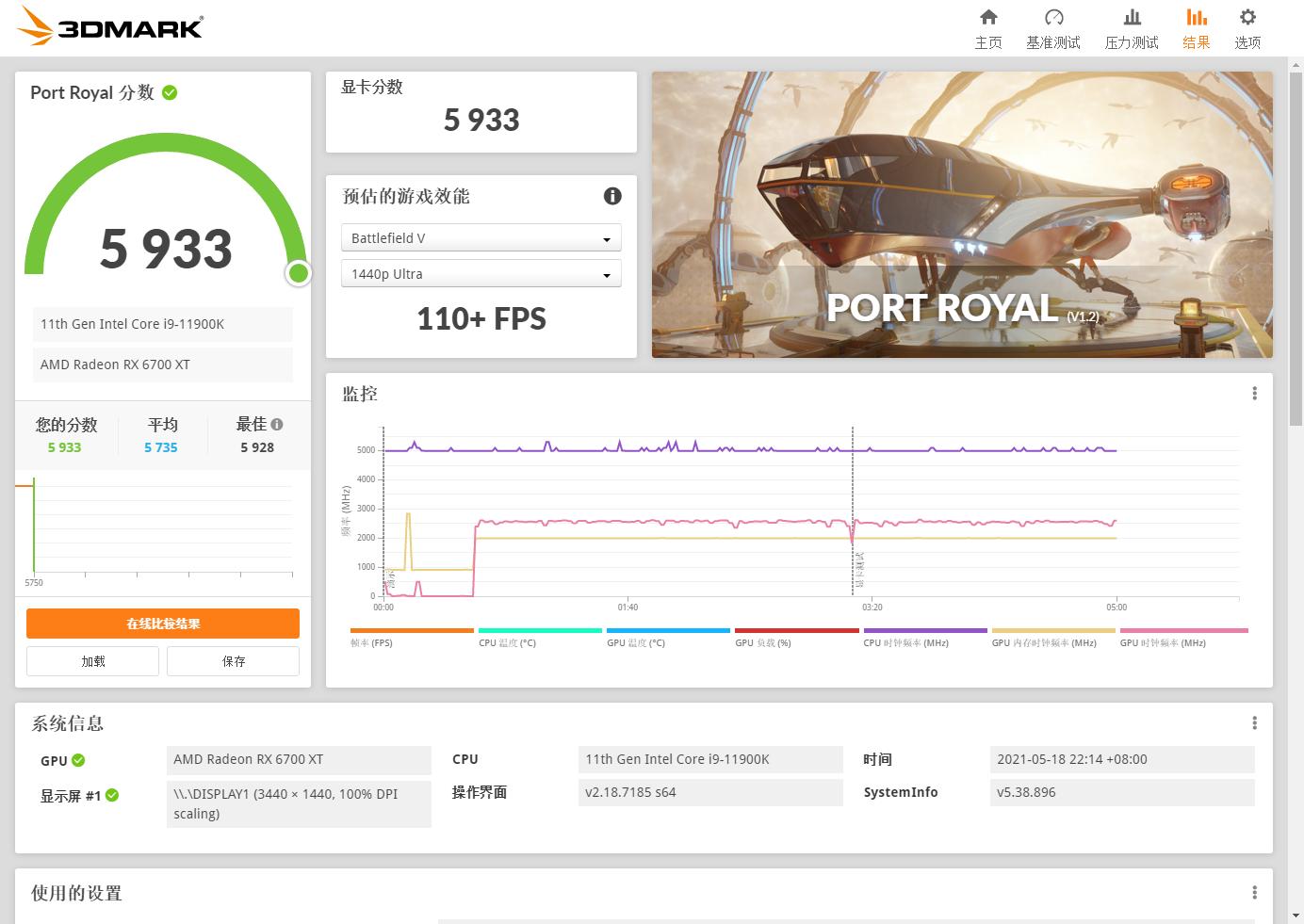1304x924 pixels.
Task: Open the 使用的设置 three-dot menu
Action: pos(1254,892)
